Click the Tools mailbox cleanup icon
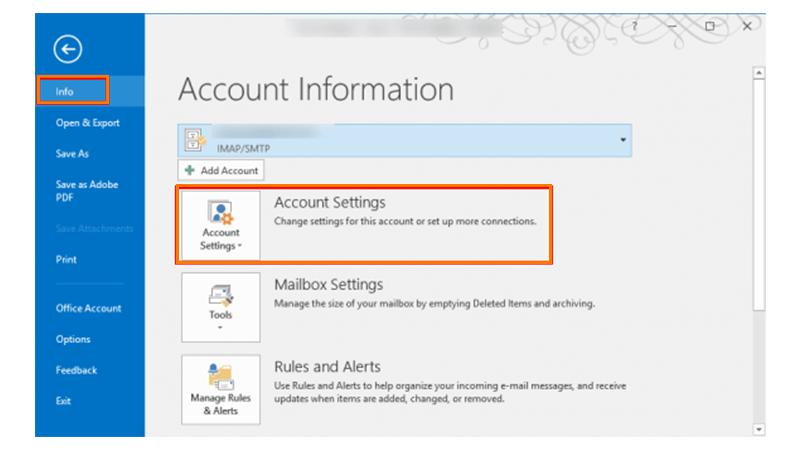The image size is (800, 450). click(x=221, y=295)
